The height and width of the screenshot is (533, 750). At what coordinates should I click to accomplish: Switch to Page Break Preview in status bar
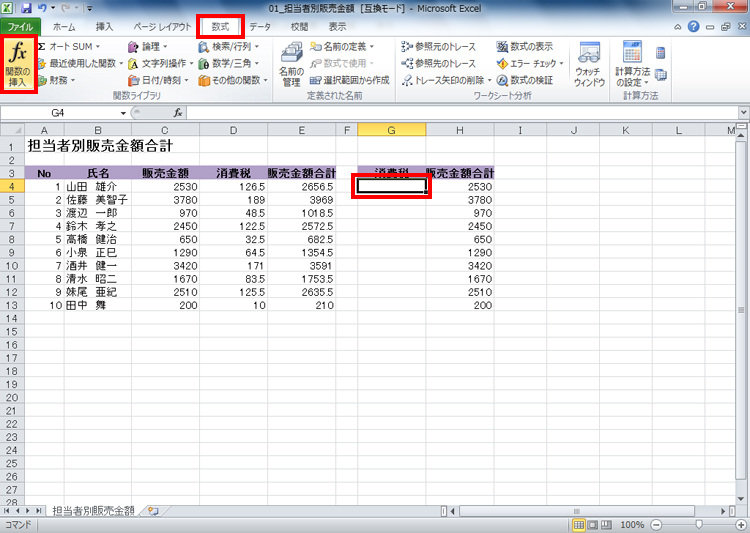[606, 525]
